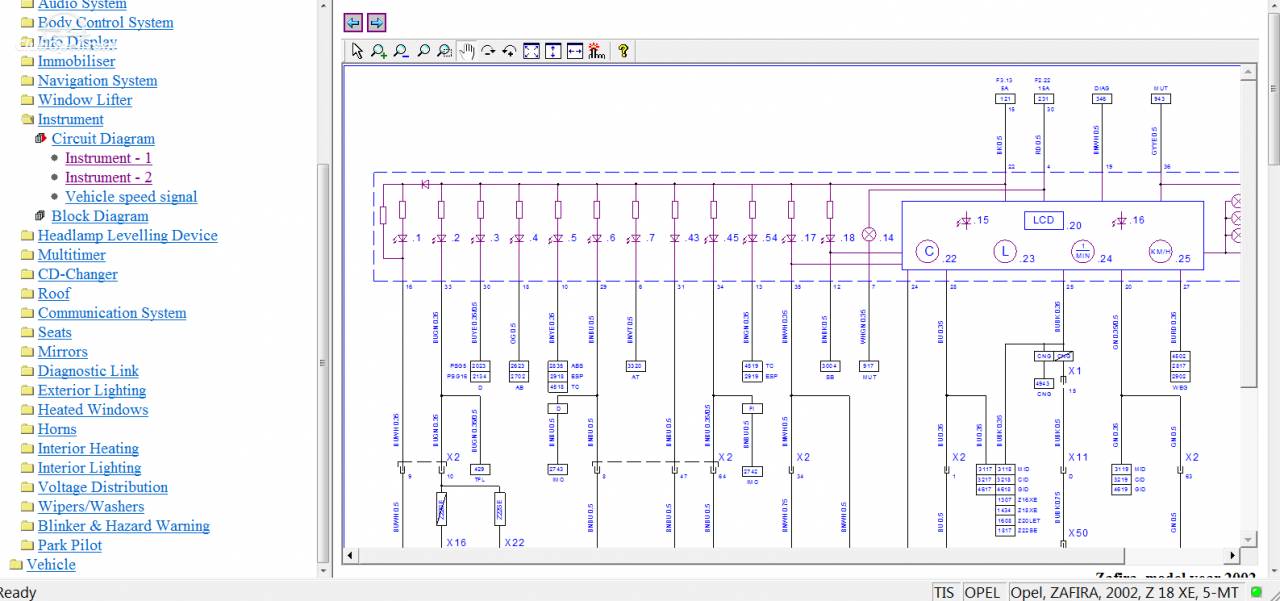
Task: Click the highlight circuit hand icon
Action: point(597,51)
